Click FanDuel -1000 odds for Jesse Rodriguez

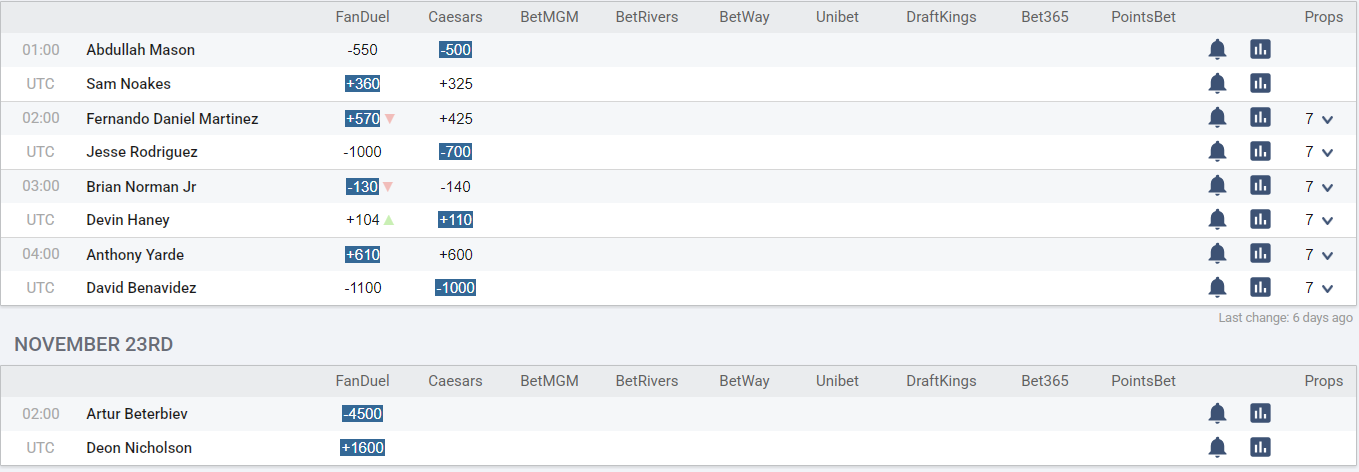point(362,152)
